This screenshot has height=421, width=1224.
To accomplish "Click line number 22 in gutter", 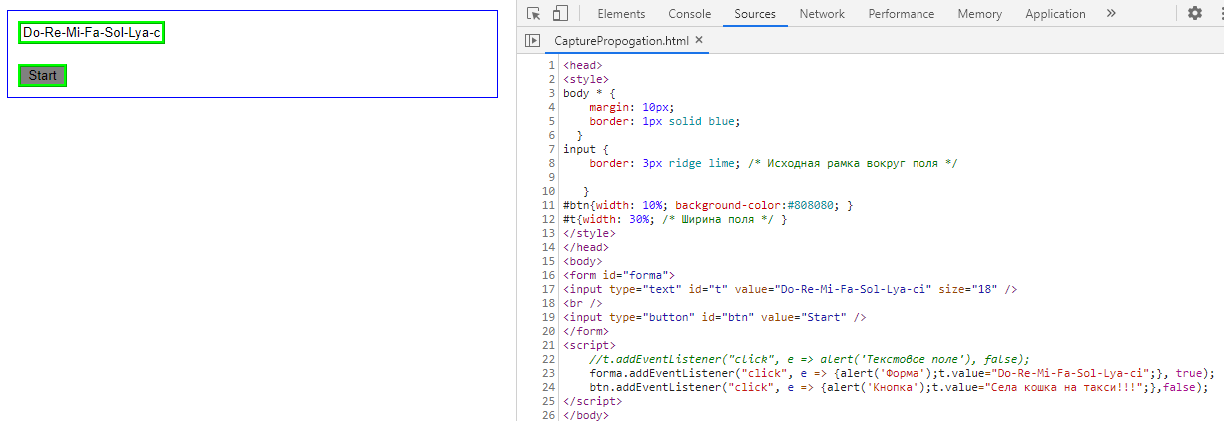I will (x=549, y=359).
